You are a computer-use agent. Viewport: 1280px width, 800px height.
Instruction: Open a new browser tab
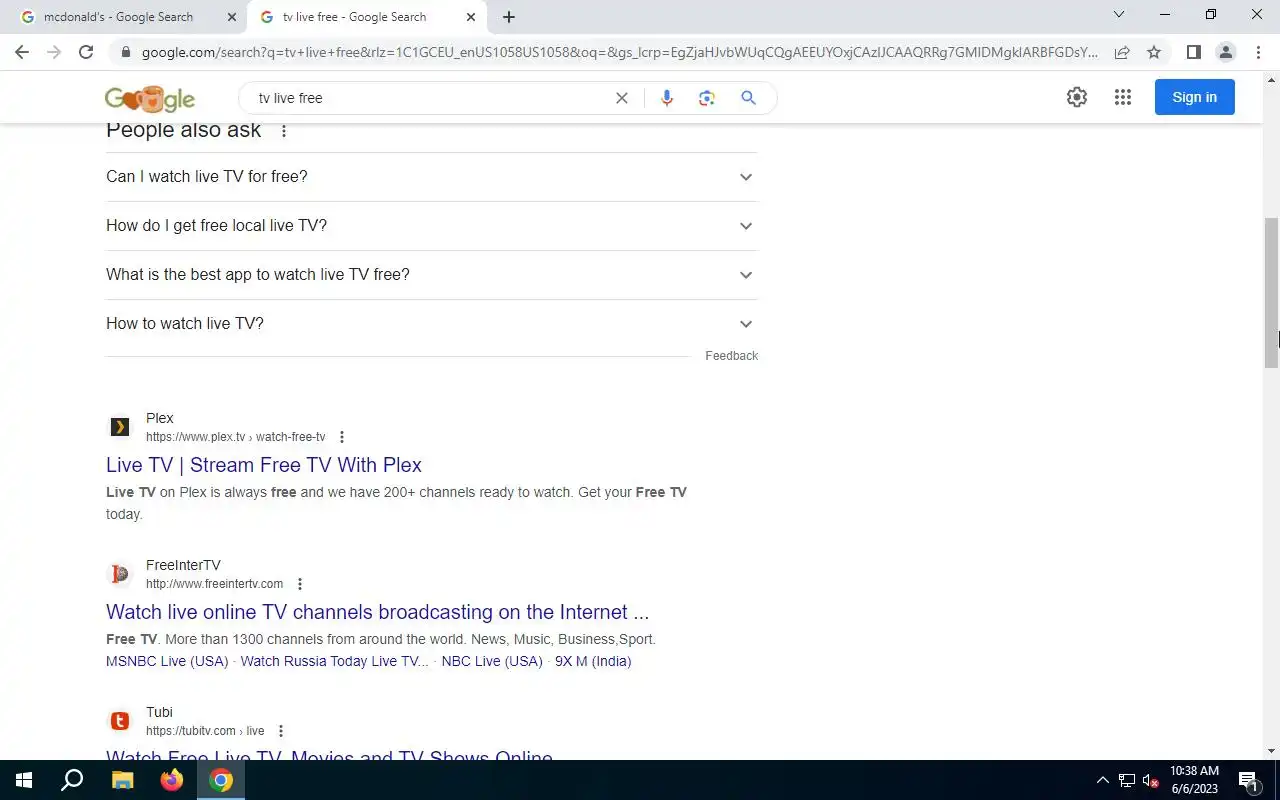pyautogui.click(x=509, y=17)
